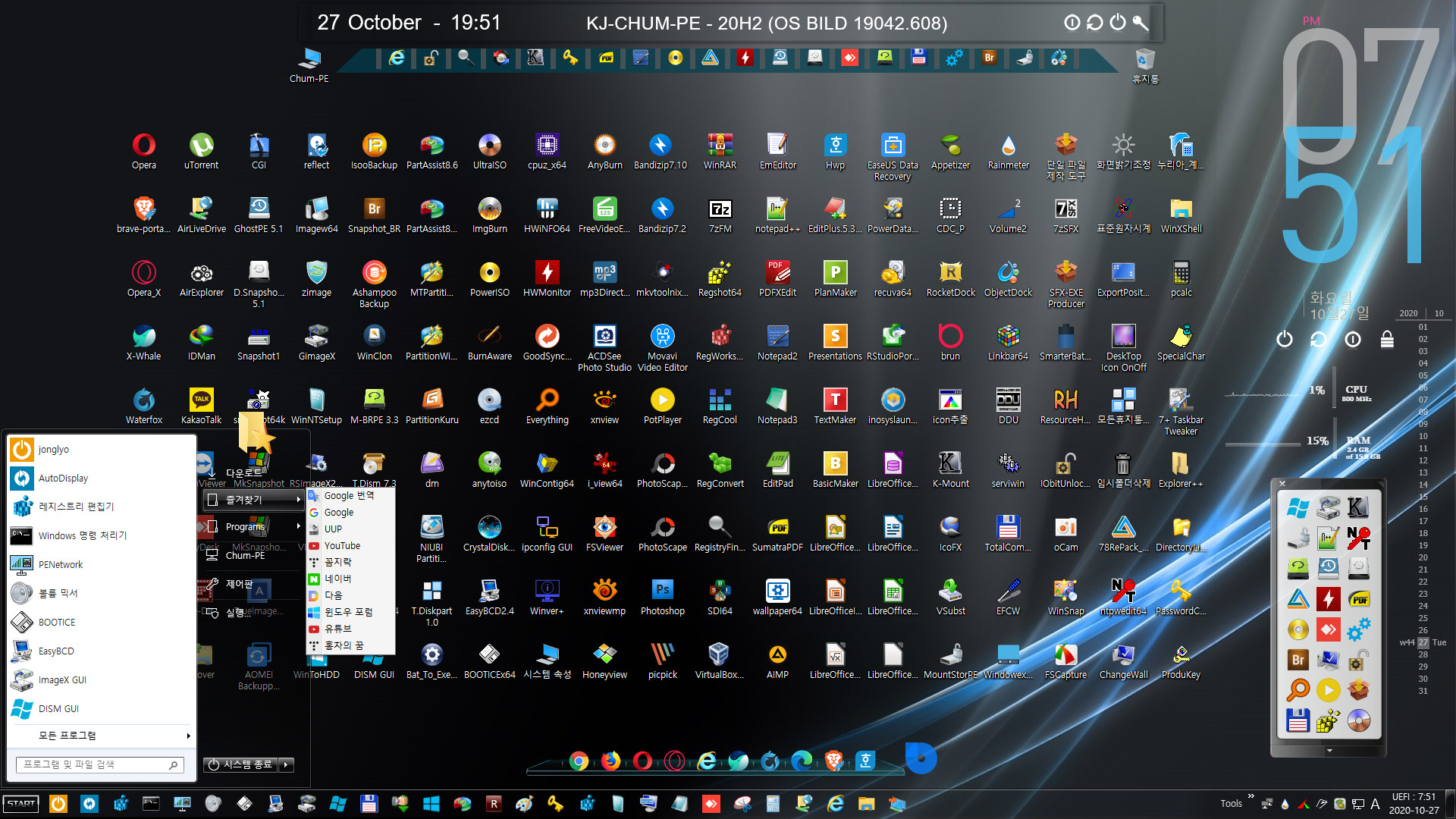Click Chrome icon in the bottom dock
Image resolution: width=1456 pixels, height=819 pixels.
click(x=579, y=761)
